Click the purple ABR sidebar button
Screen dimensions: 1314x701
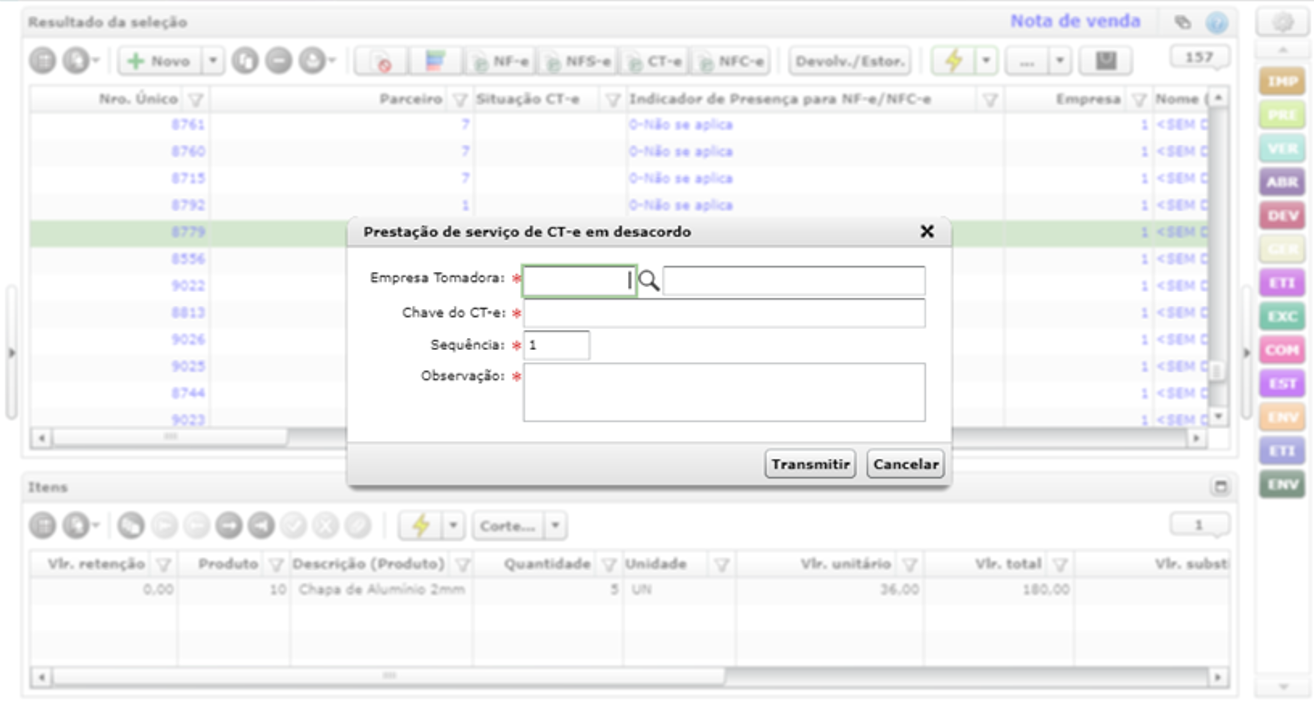pos(1281,183)
